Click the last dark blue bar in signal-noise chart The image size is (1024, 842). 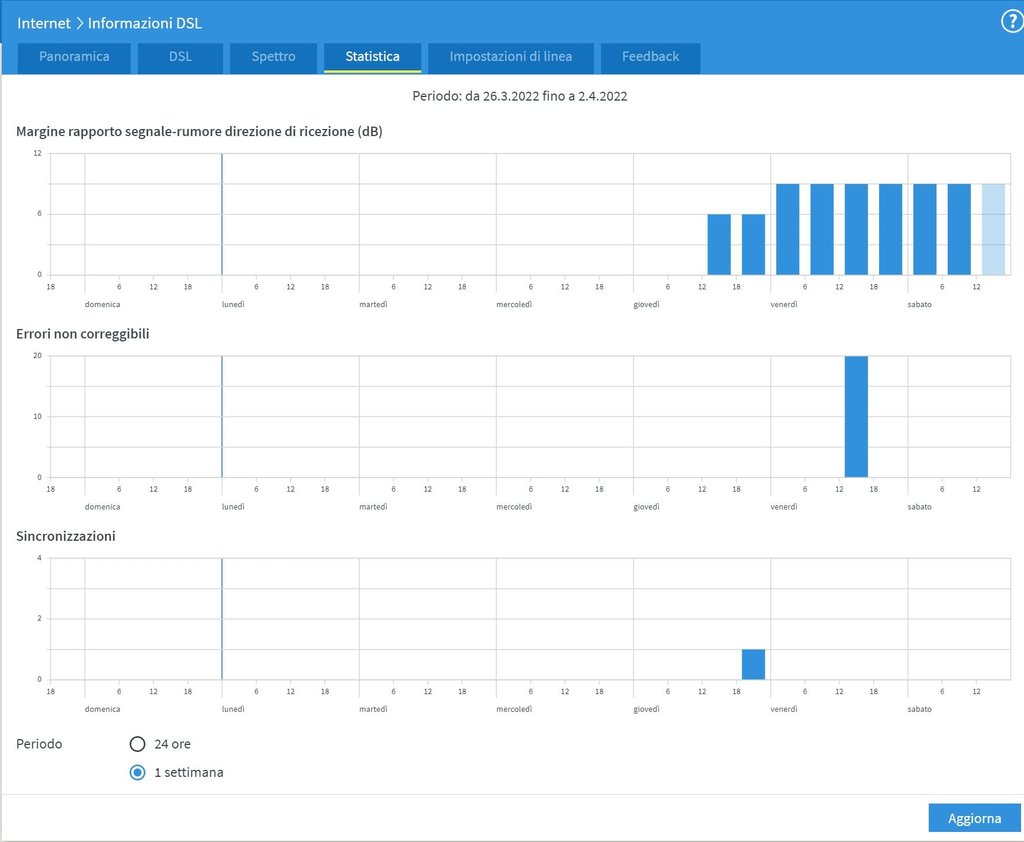click(x=959, y=229)
